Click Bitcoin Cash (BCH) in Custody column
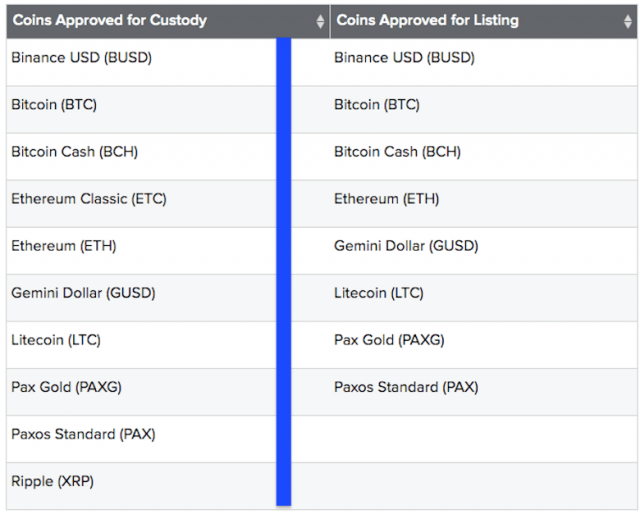This screenshot has width=640, height=514. [x=74, y=152]
